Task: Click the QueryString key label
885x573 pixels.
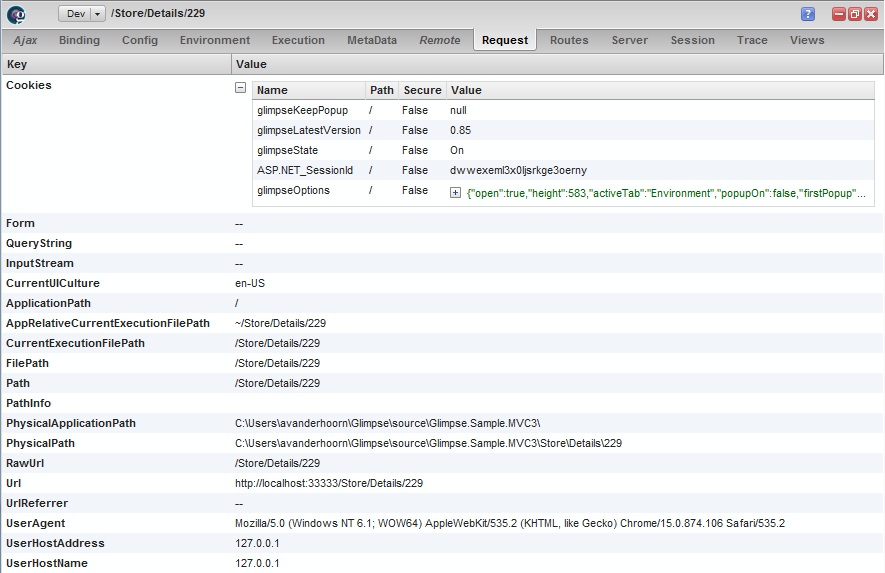Action: point(39,243)
